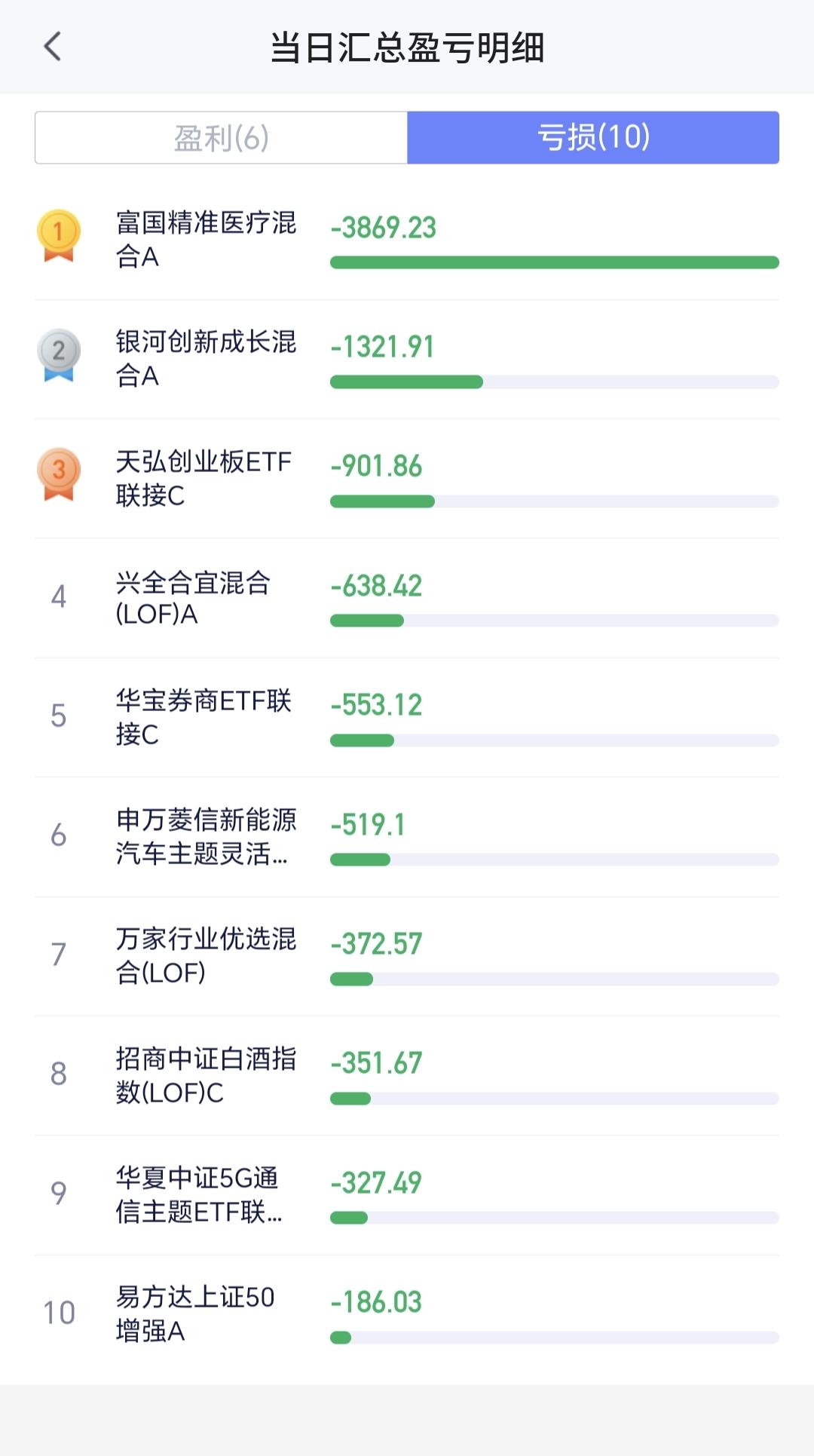Go back using the top-left arrow
Image resolution: width=814 pixels, height=1456 pixels.
(x=52, y=47)
